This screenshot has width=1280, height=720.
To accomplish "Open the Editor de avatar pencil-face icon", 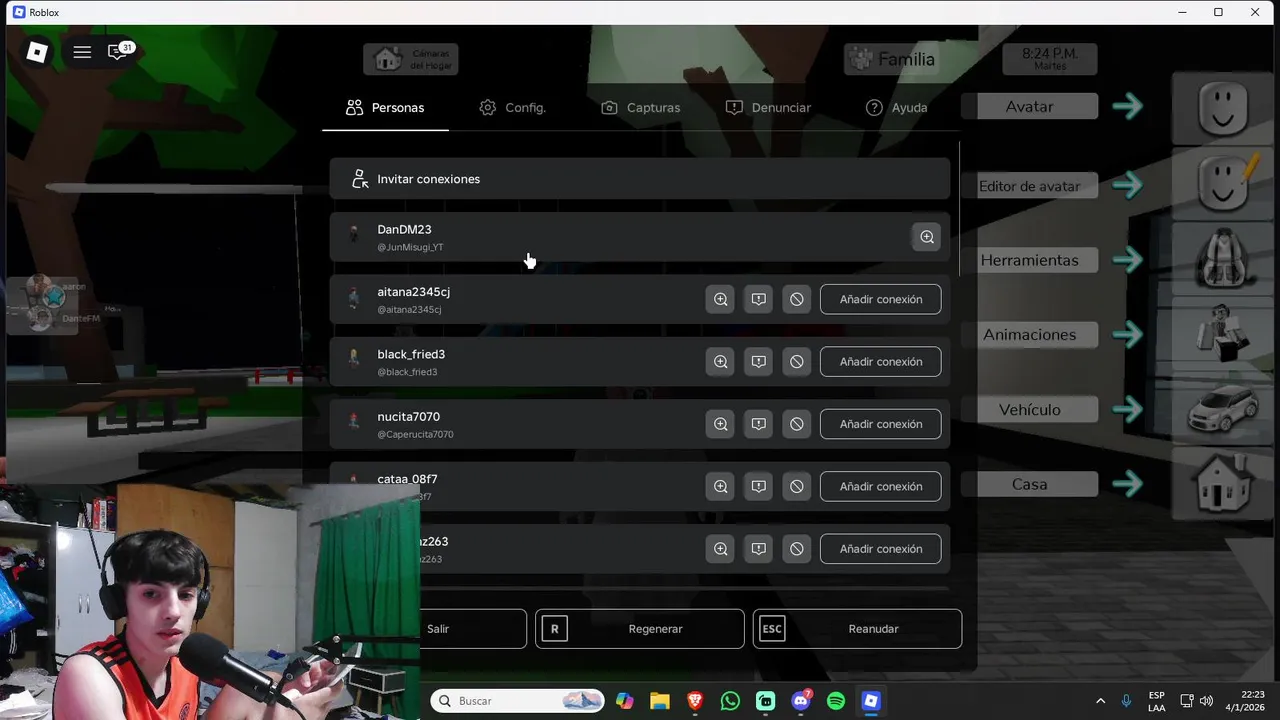I will tap(1225, 181).
